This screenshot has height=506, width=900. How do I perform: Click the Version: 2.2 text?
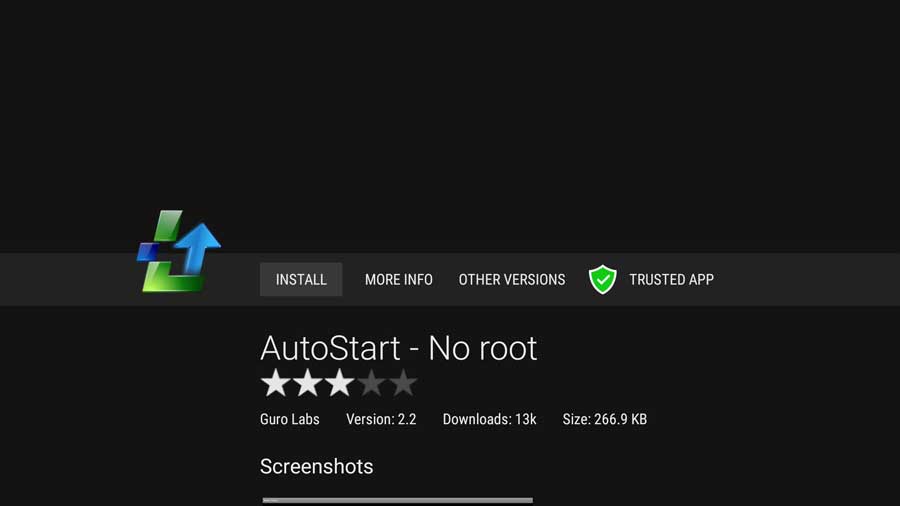pyautogui.click(x=381, y=419)
